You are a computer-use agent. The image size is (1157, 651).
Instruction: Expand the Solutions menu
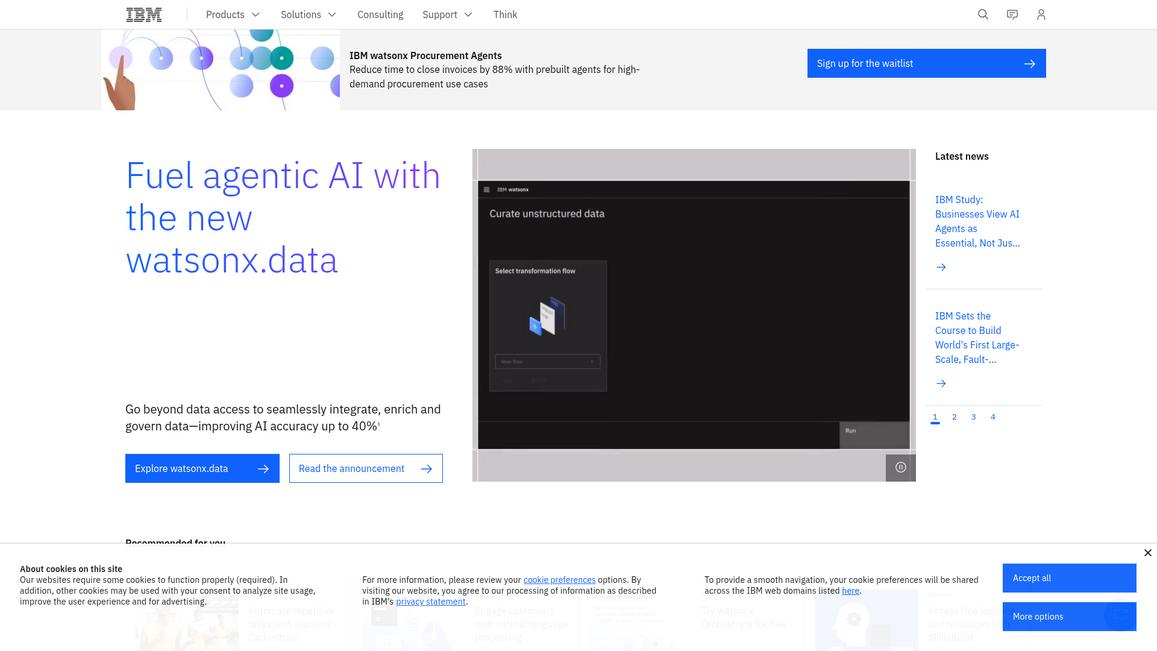[x=308, y=15]
